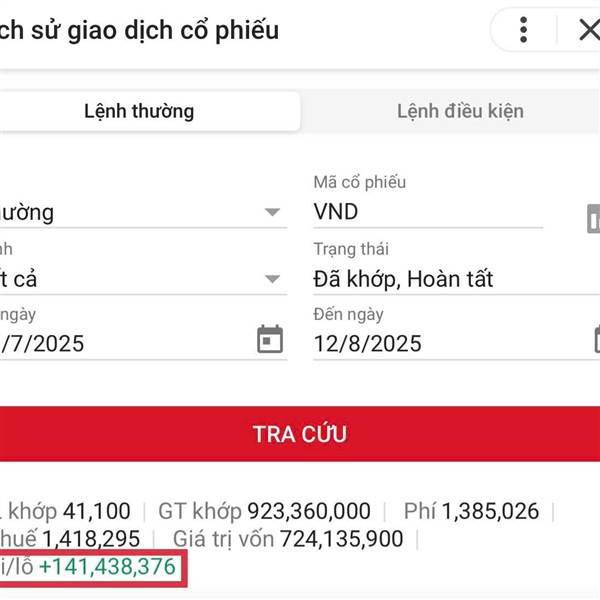
Task: Switch to Lệnh điều kiện tab
Action: tap(460, 111)
